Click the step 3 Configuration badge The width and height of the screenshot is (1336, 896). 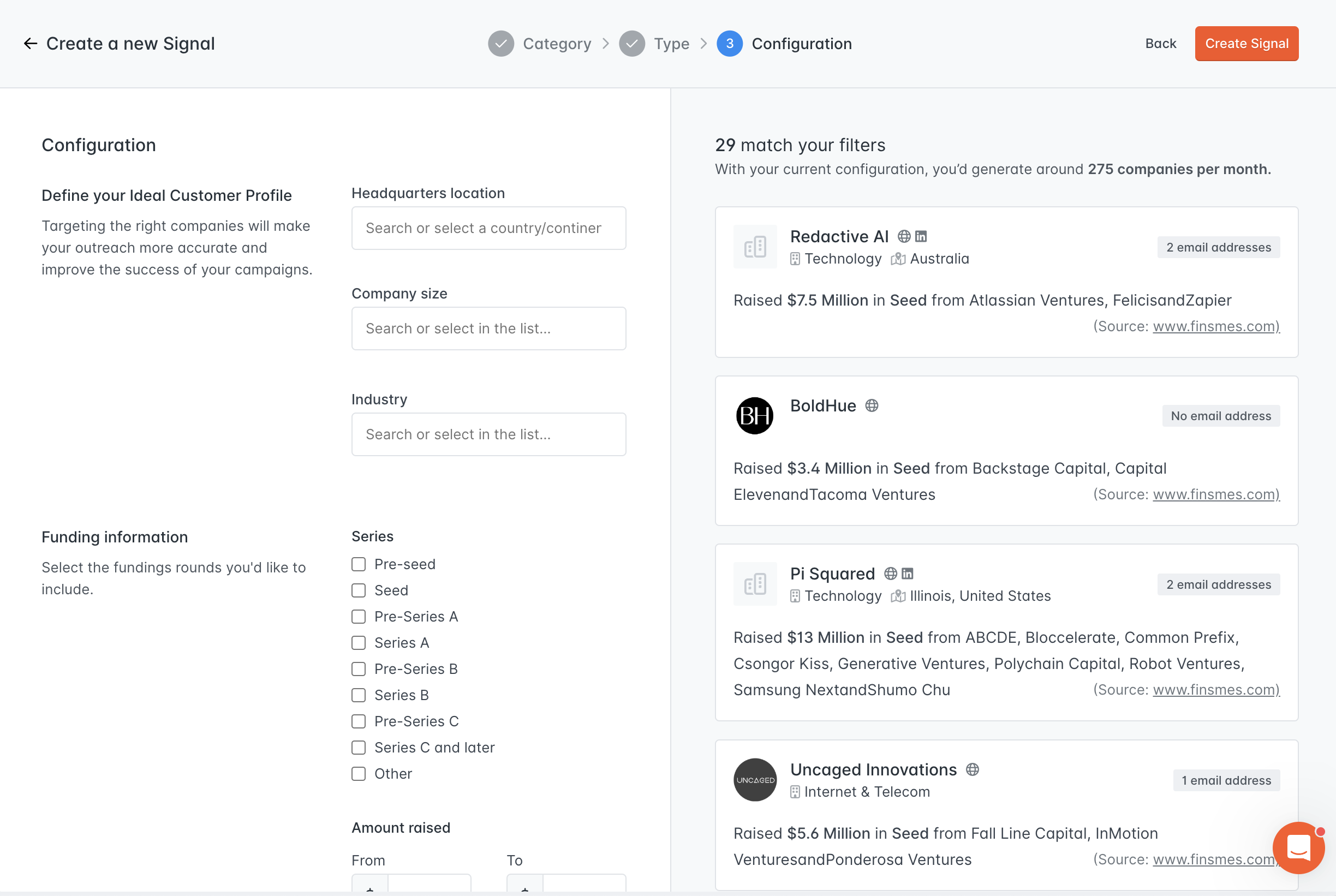[730, 44]
